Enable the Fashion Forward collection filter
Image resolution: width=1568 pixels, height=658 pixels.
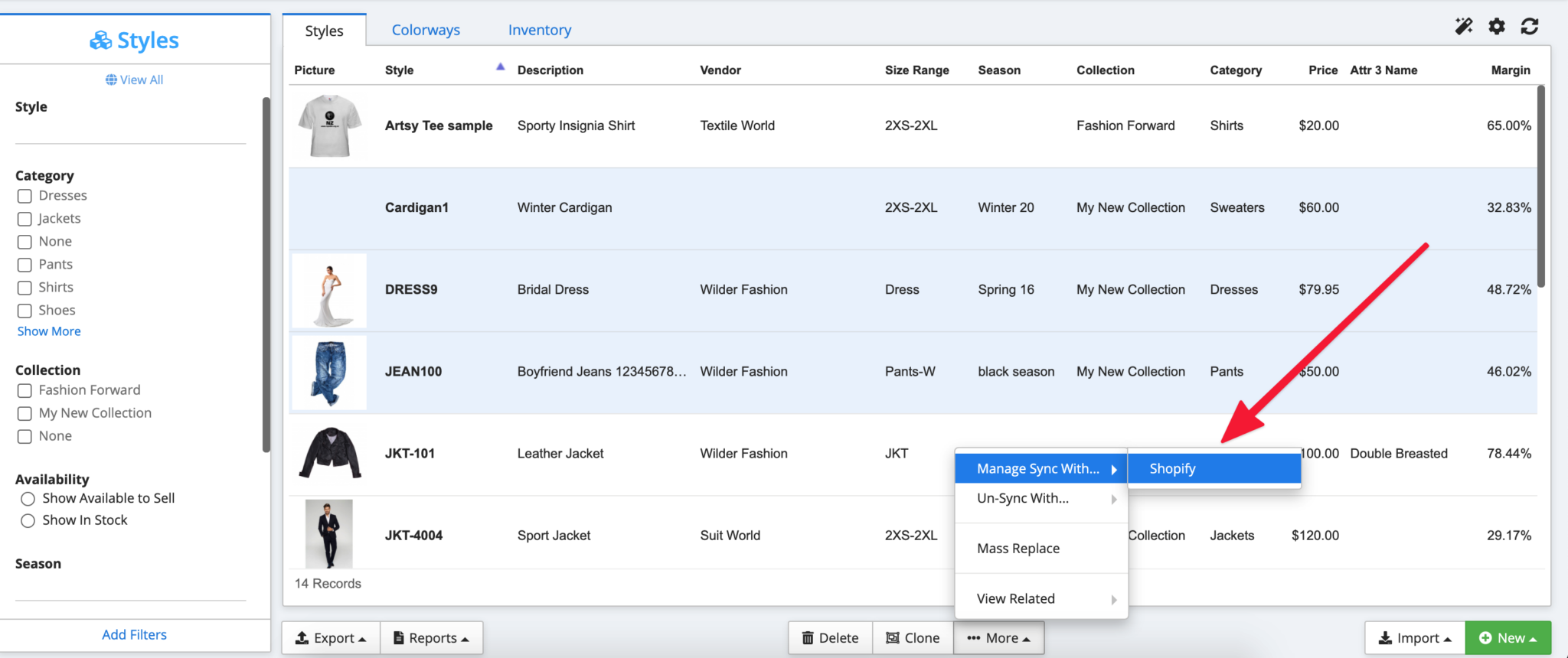24,390
